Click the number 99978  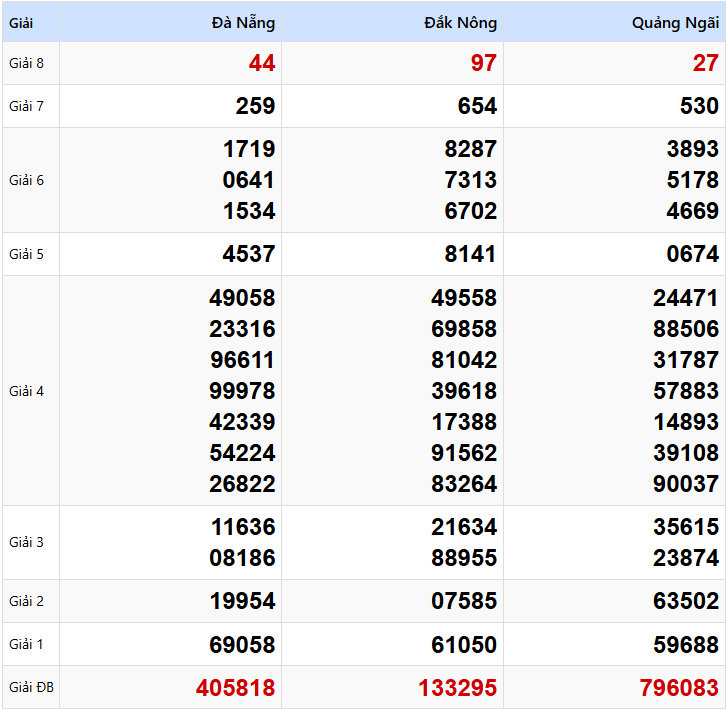click(242, 391)
